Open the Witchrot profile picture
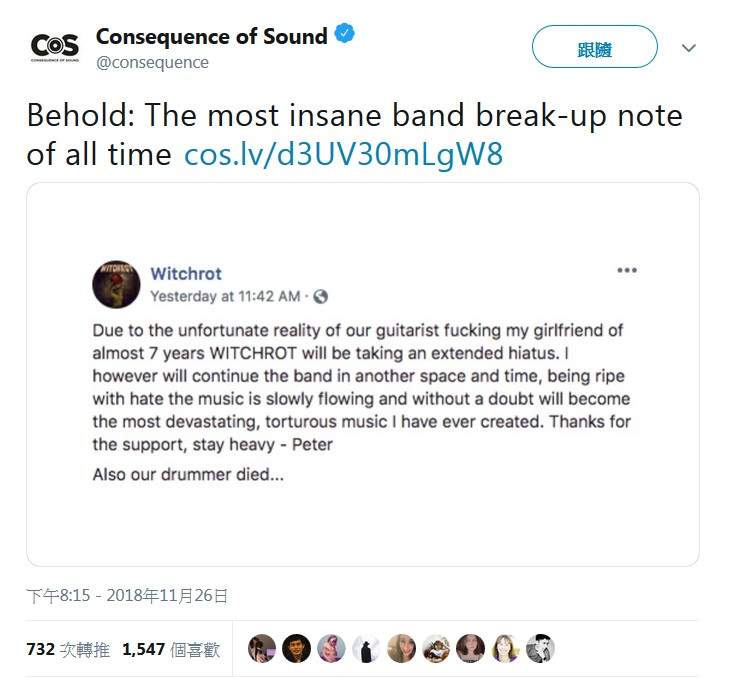Image resolution: width=738 pixels, height=686 pixels. pyautogui.click(x=116, y=284)
